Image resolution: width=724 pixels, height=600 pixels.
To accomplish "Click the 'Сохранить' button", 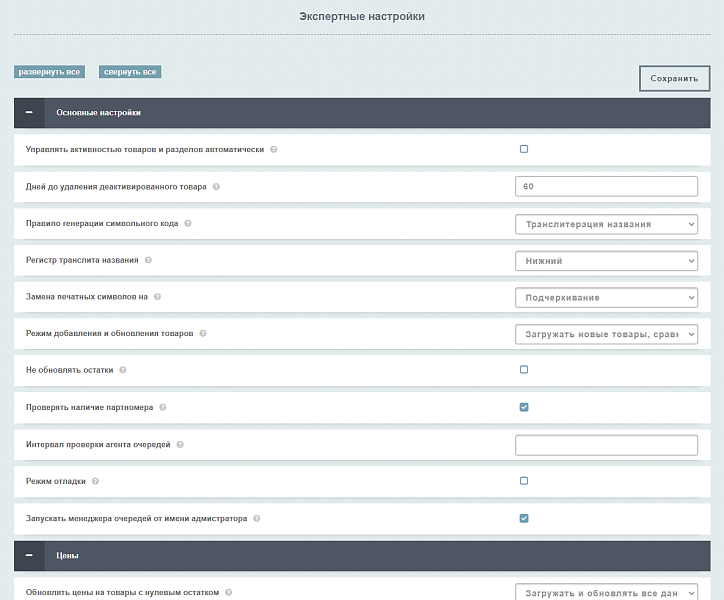I will tap(674, 78).
